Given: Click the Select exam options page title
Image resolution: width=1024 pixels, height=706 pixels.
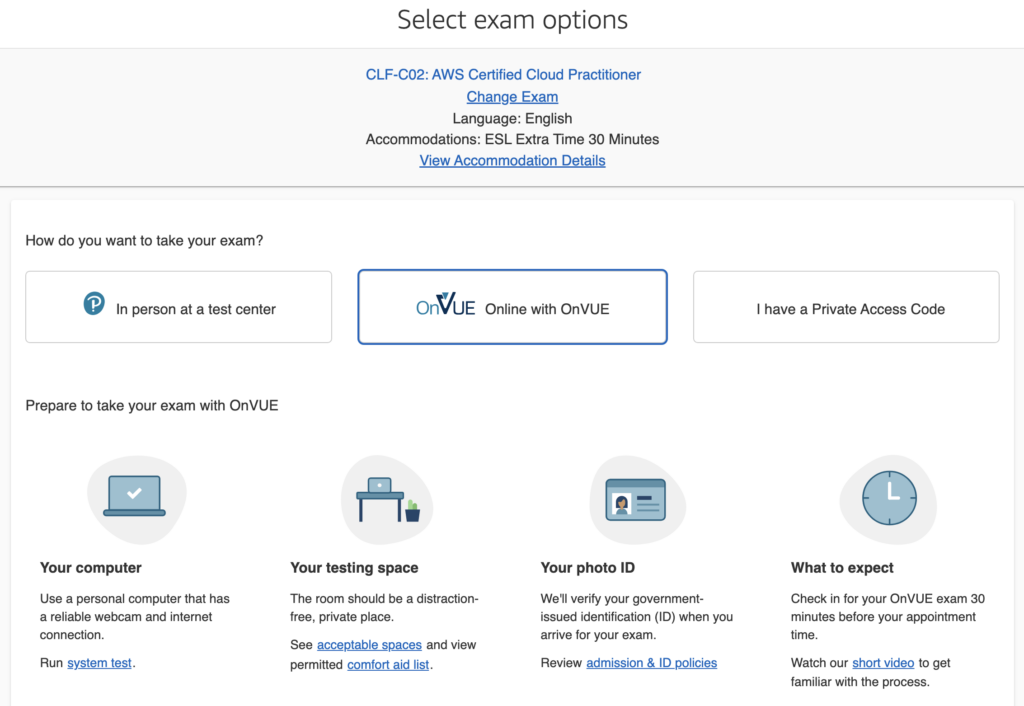Looking at the screenshot, I should tap(512, 20).
